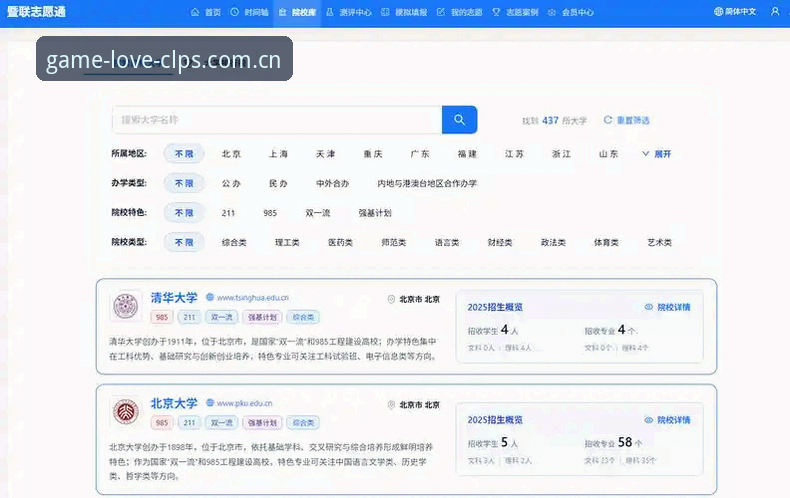Screen dimensions: 790x498
Task: Open 时间轴 clock icon in navigation
Action: tap(234, 12)
